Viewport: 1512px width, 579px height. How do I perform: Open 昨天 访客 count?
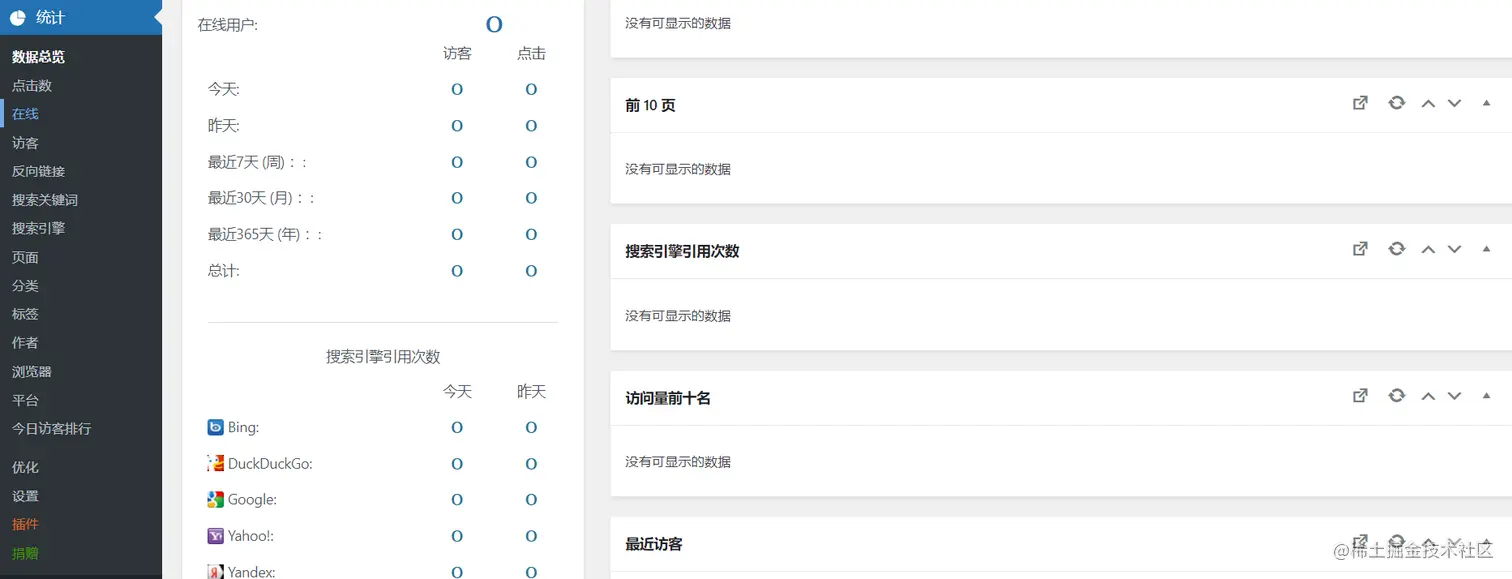457,126
